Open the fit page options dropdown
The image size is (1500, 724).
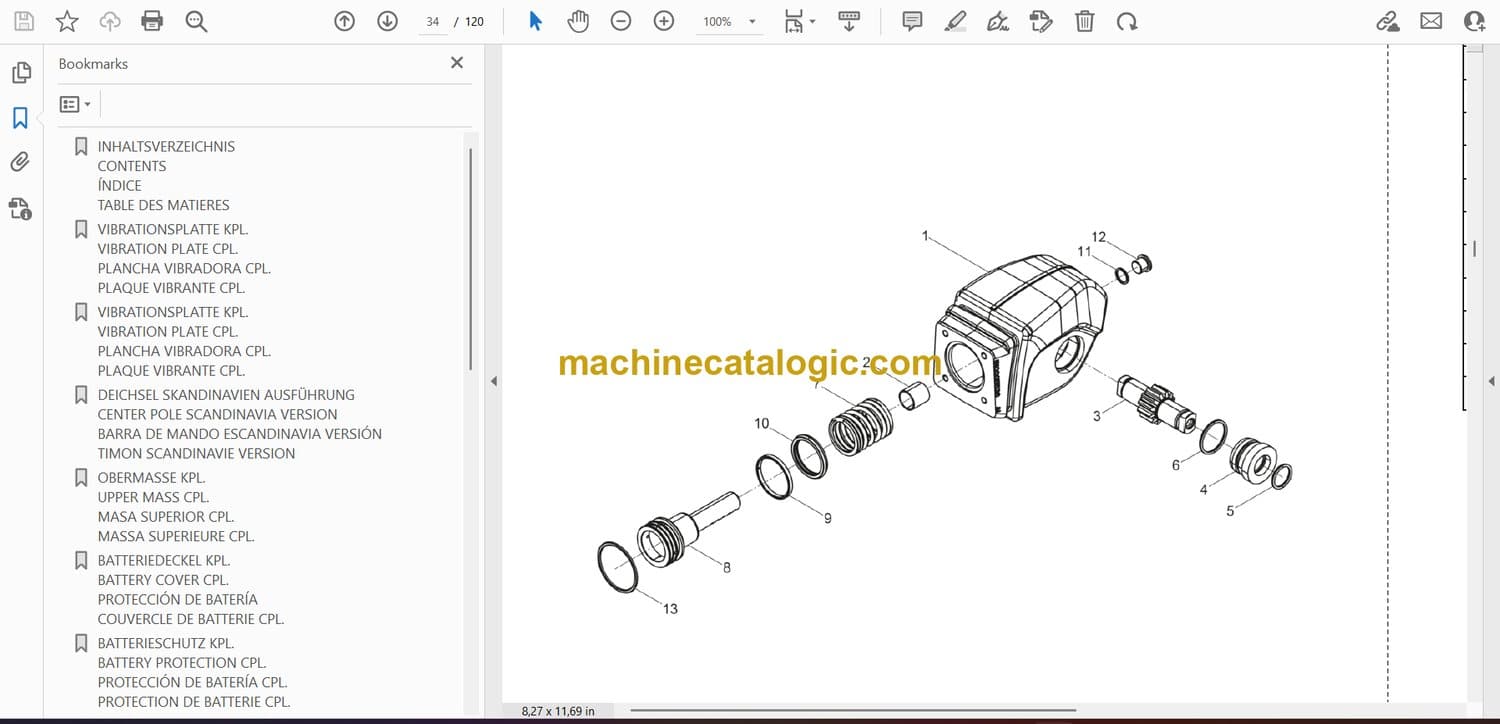click(x=799, y=21)
